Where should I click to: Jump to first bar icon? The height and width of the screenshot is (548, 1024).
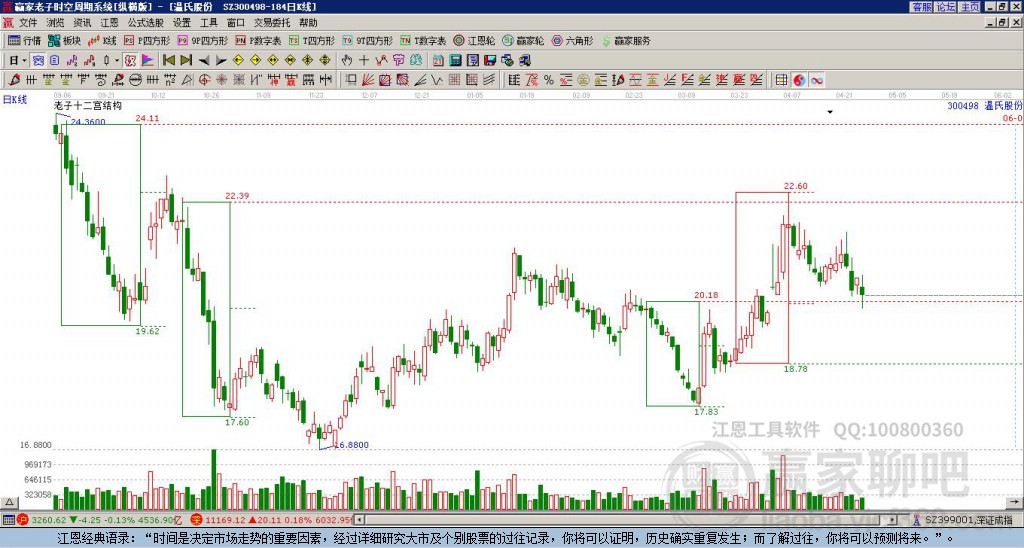[x=169, y=60]
